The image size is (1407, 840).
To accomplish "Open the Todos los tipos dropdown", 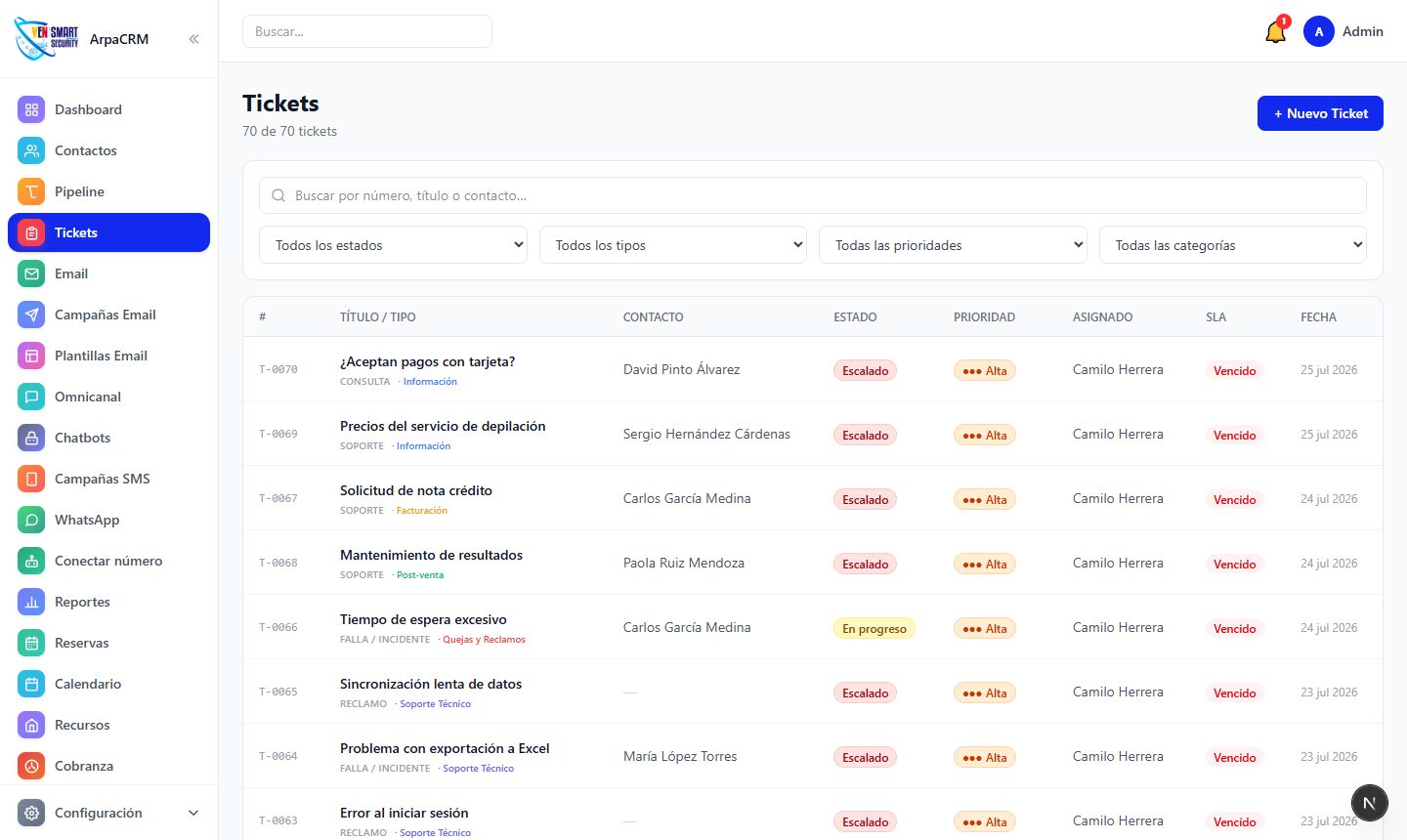I will coord(673,245).
